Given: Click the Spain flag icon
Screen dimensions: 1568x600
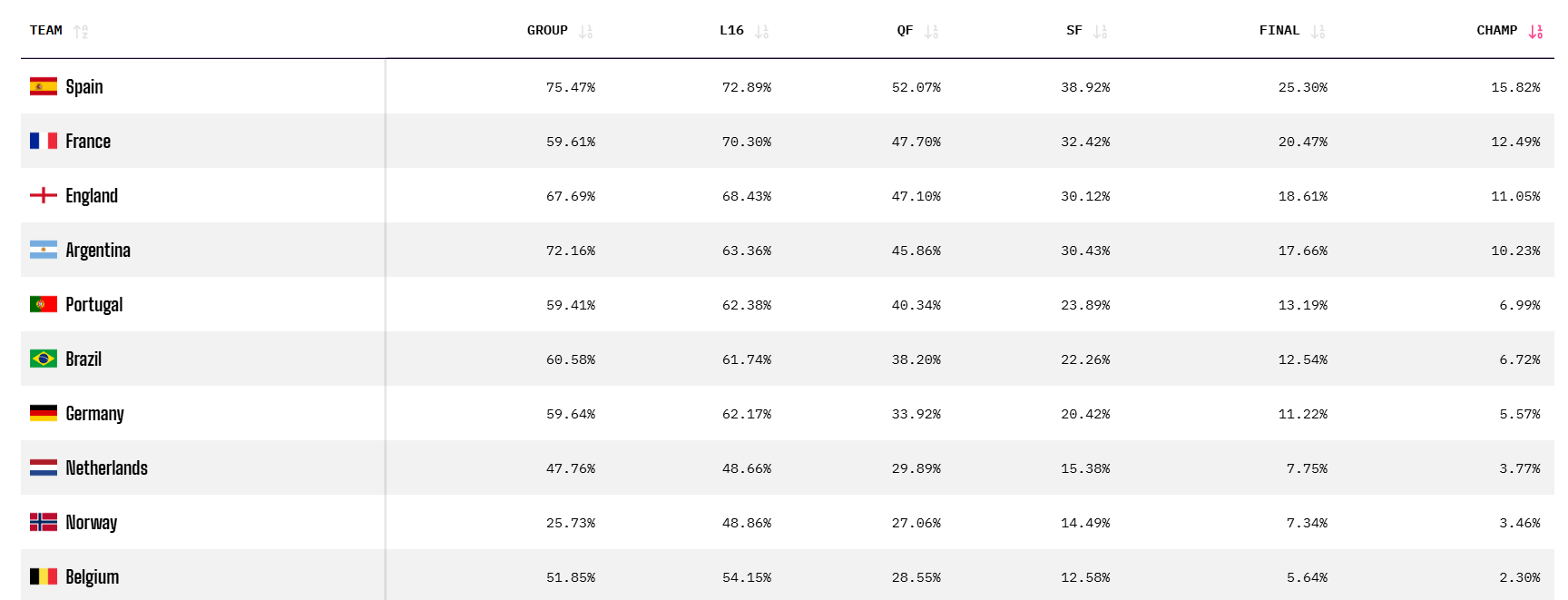Looking at the screenshot, I should coord(44,86).
